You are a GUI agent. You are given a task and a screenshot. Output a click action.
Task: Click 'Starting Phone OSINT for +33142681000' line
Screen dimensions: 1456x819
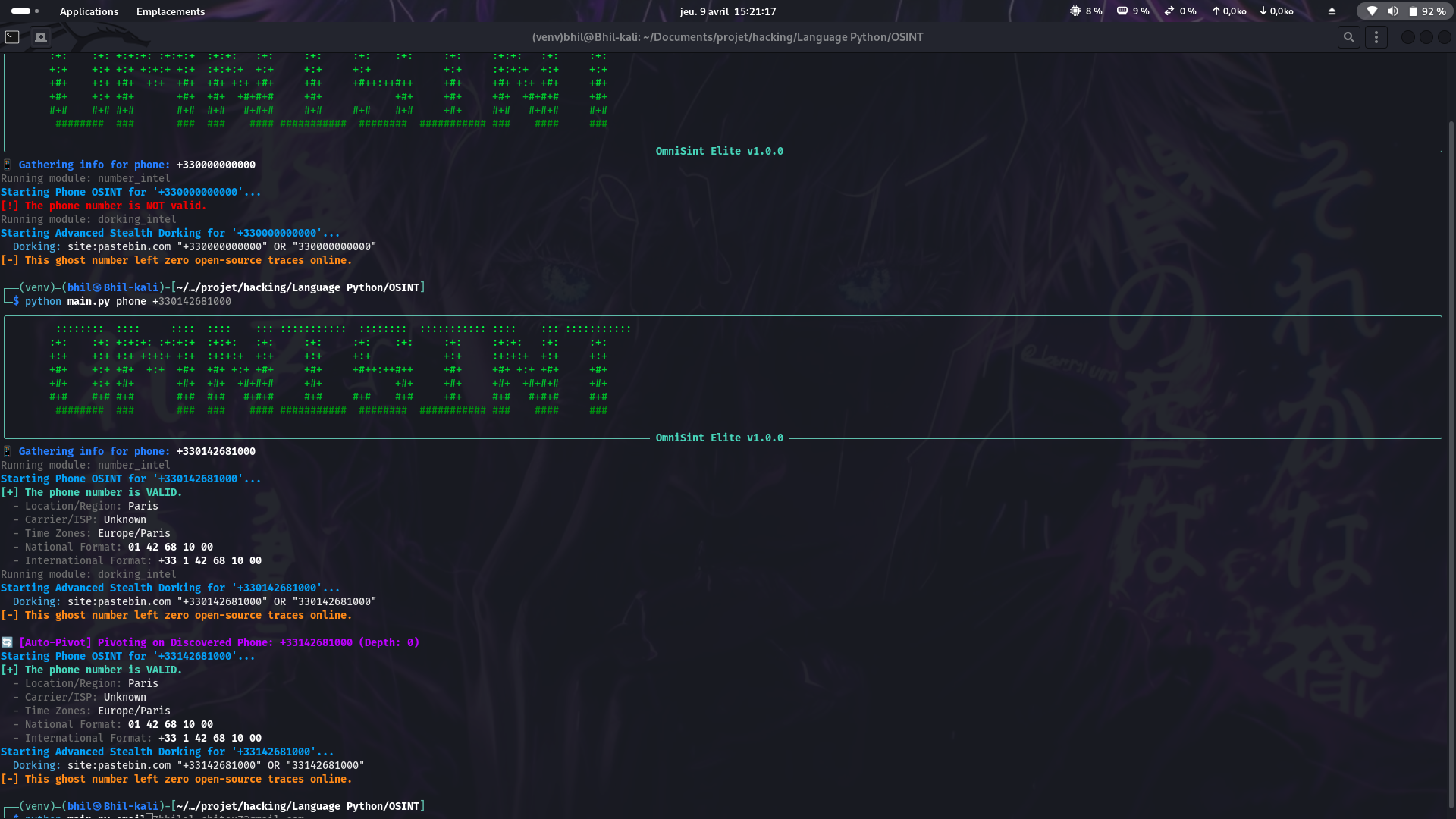(x=127, y=656)
